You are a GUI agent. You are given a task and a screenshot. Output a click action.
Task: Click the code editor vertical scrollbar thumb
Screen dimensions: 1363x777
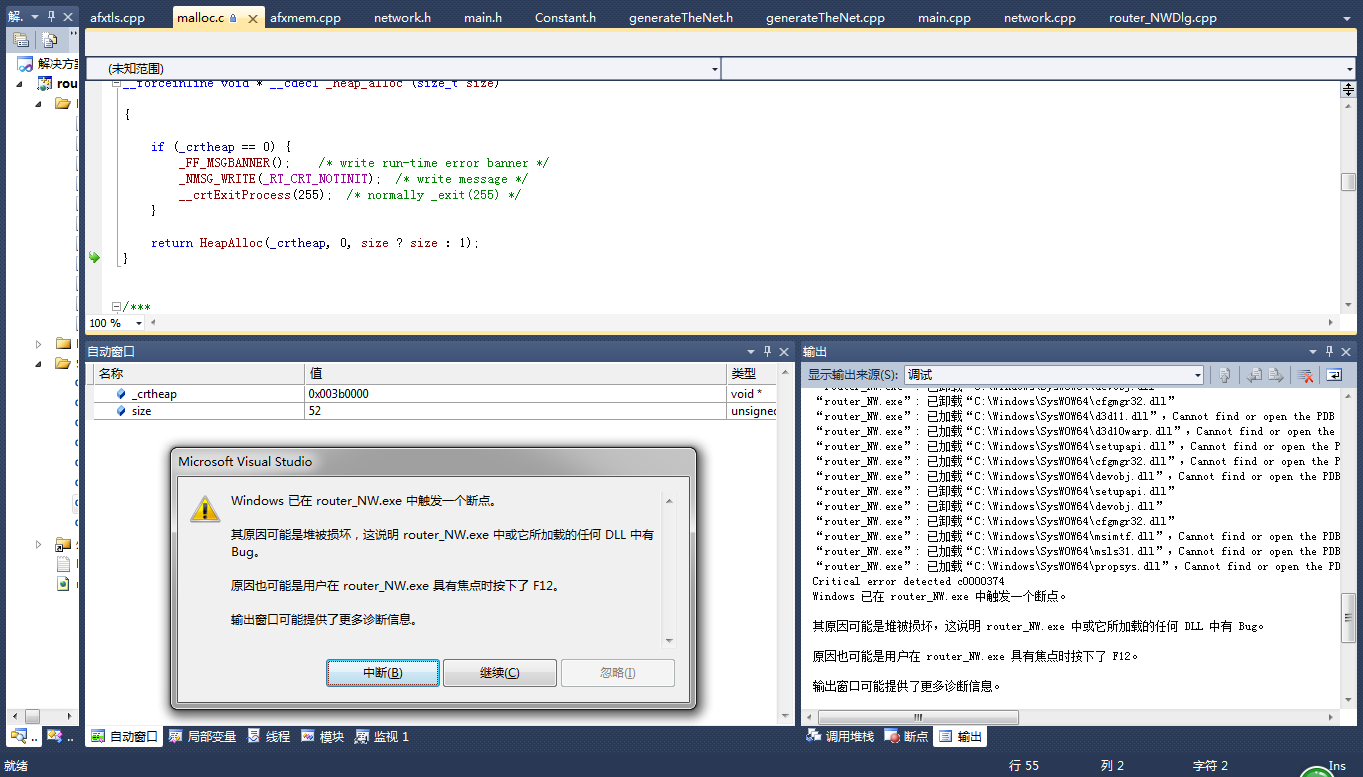pos(1348,182)
